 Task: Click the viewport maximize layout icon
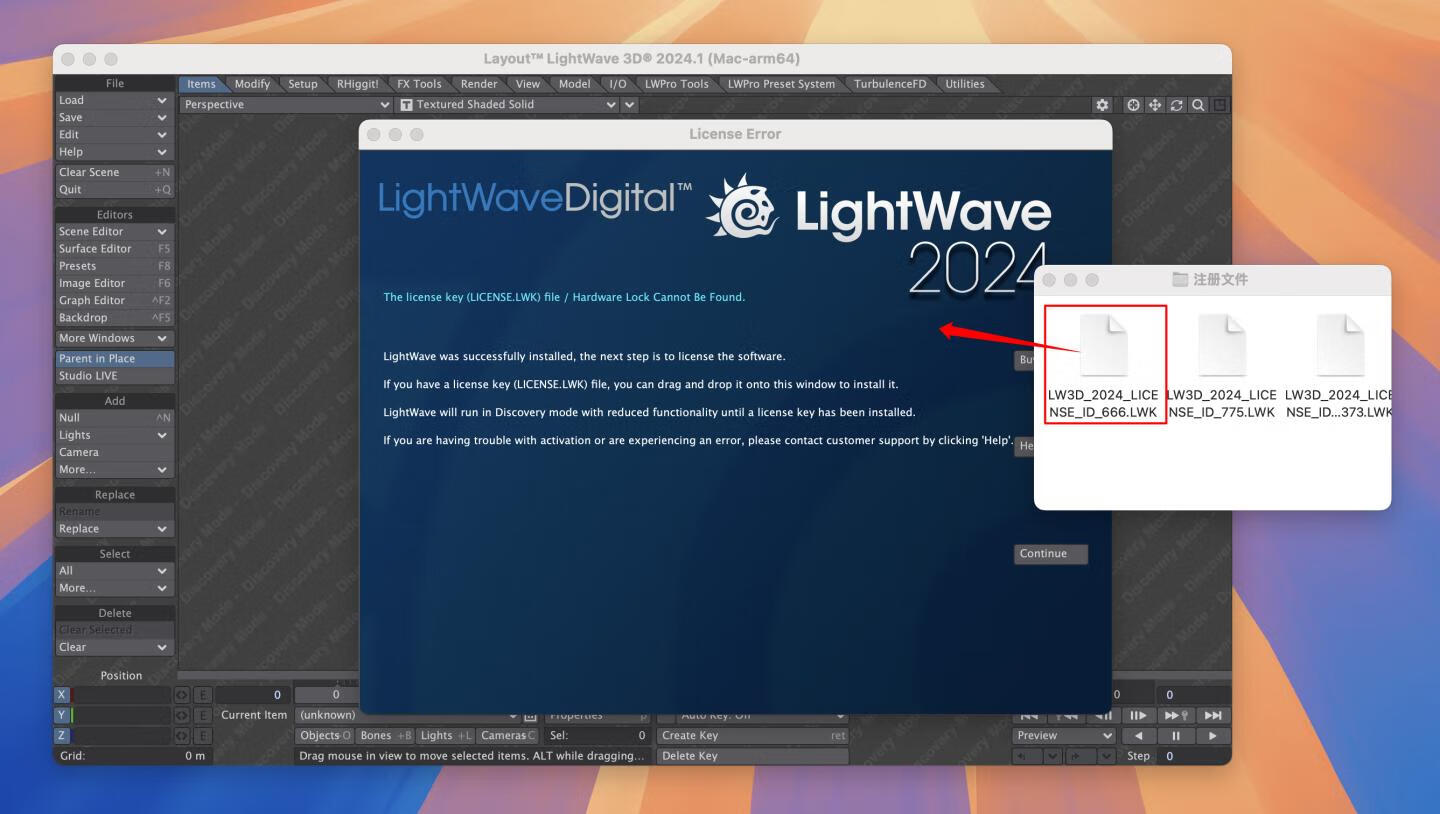click(x=1220, y=104)
